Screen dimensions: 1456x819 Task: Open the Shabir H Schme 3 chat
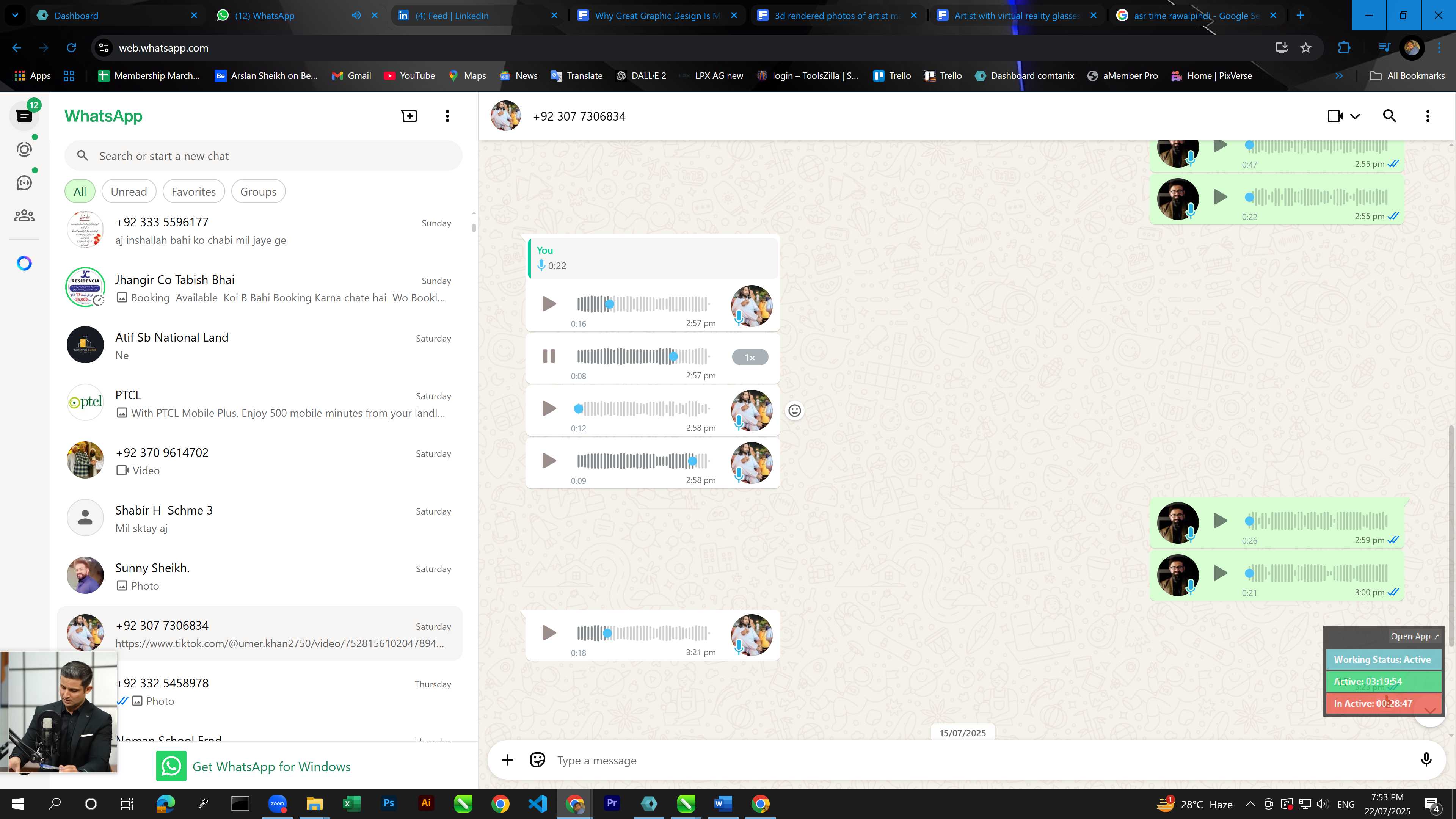[x=260, y=519]
